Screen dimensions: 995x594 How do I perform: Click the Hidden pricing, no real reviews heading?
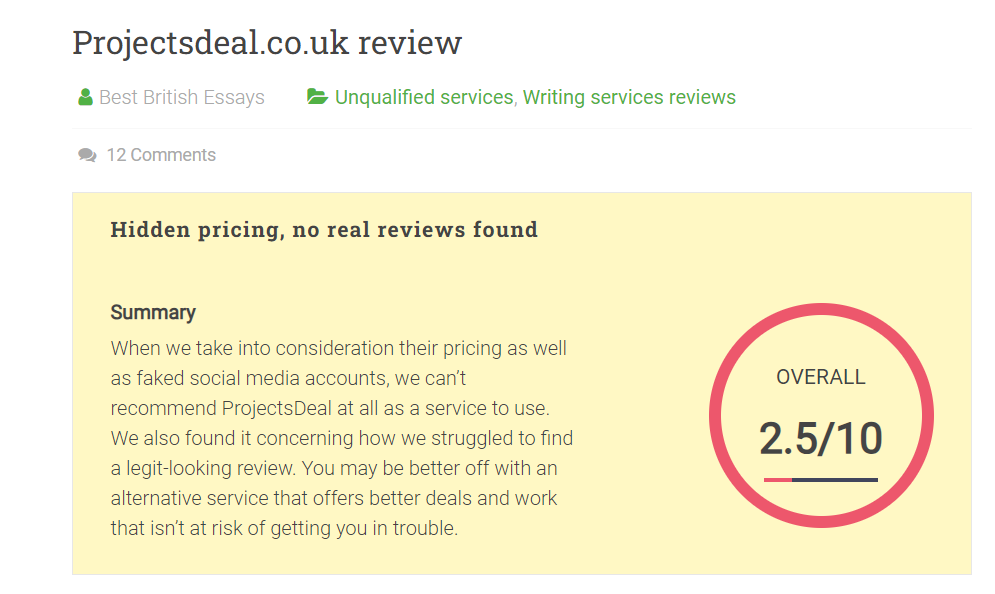324,230
